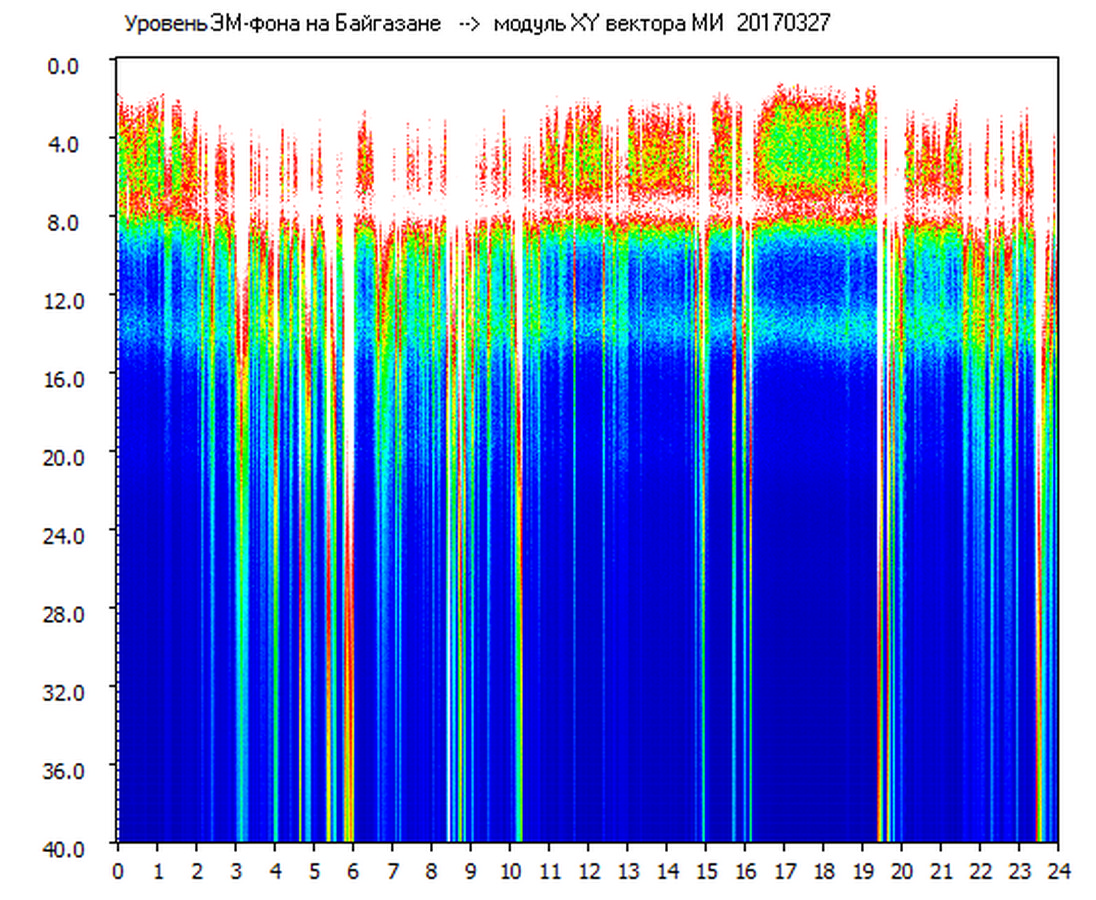This screenshot has width=1096, height=900.
Task: Click hour 17 on the horizontal axis
Action: pyautogui.click(x=784, y=871)
